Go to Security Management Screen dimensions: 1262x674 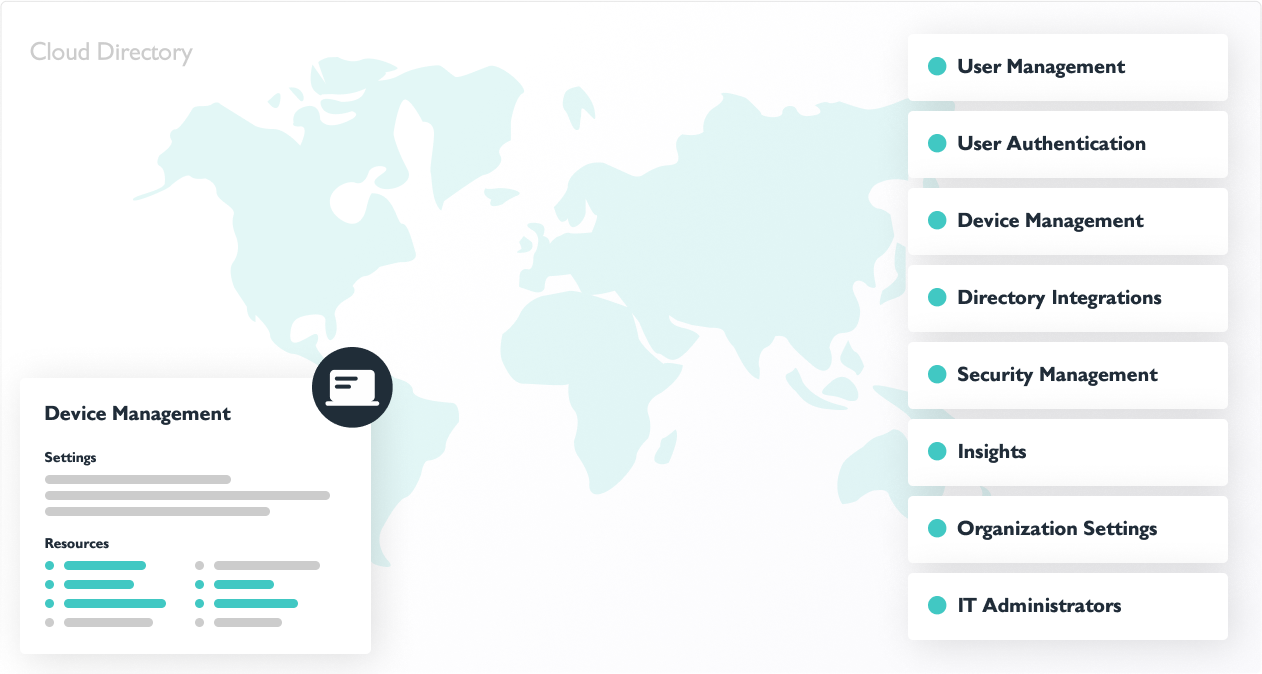pos(1057,375)
